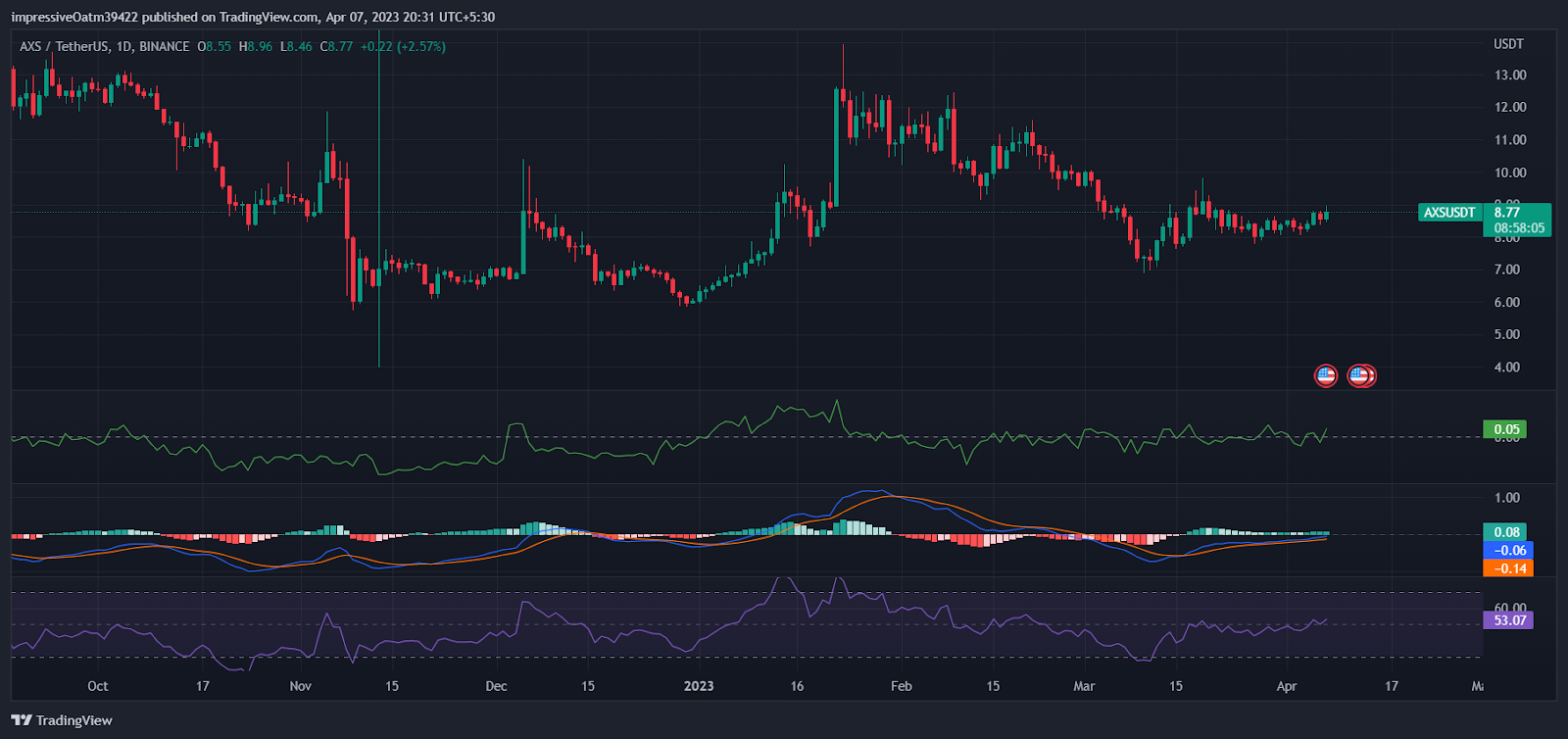The height and width of the screenshot is (739, 1568).
Task: Click the 13.00 price axis label
Action: click(x=1510, y=74)
